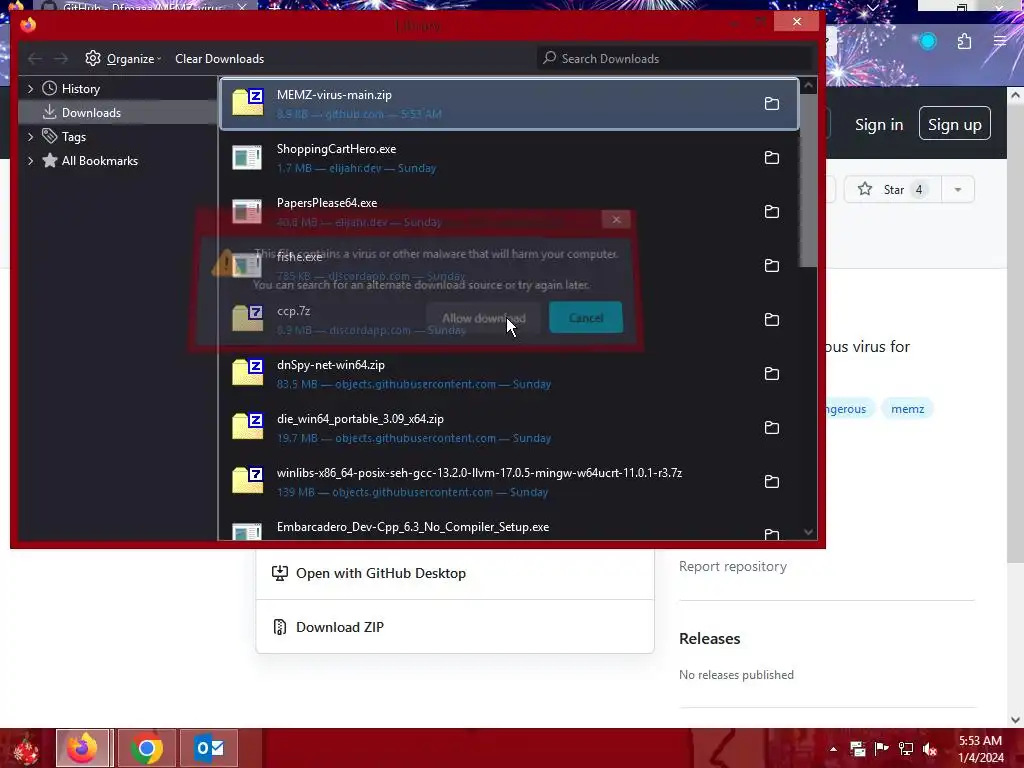
Task: Focus the Search Downloads field
Action: tap(675, 59)
